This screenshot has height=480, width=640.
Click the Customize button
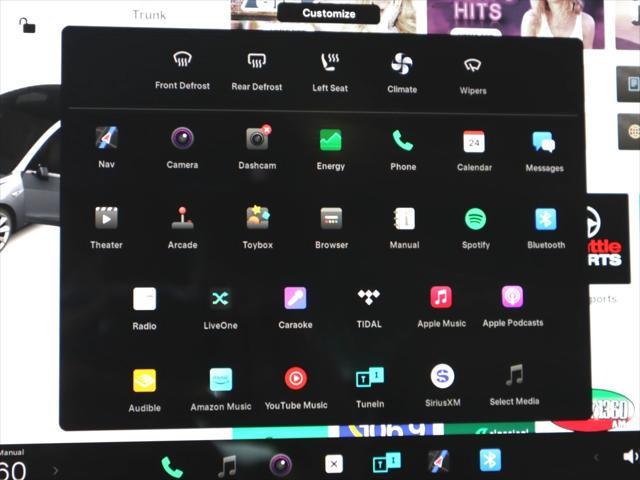point(329,13)
